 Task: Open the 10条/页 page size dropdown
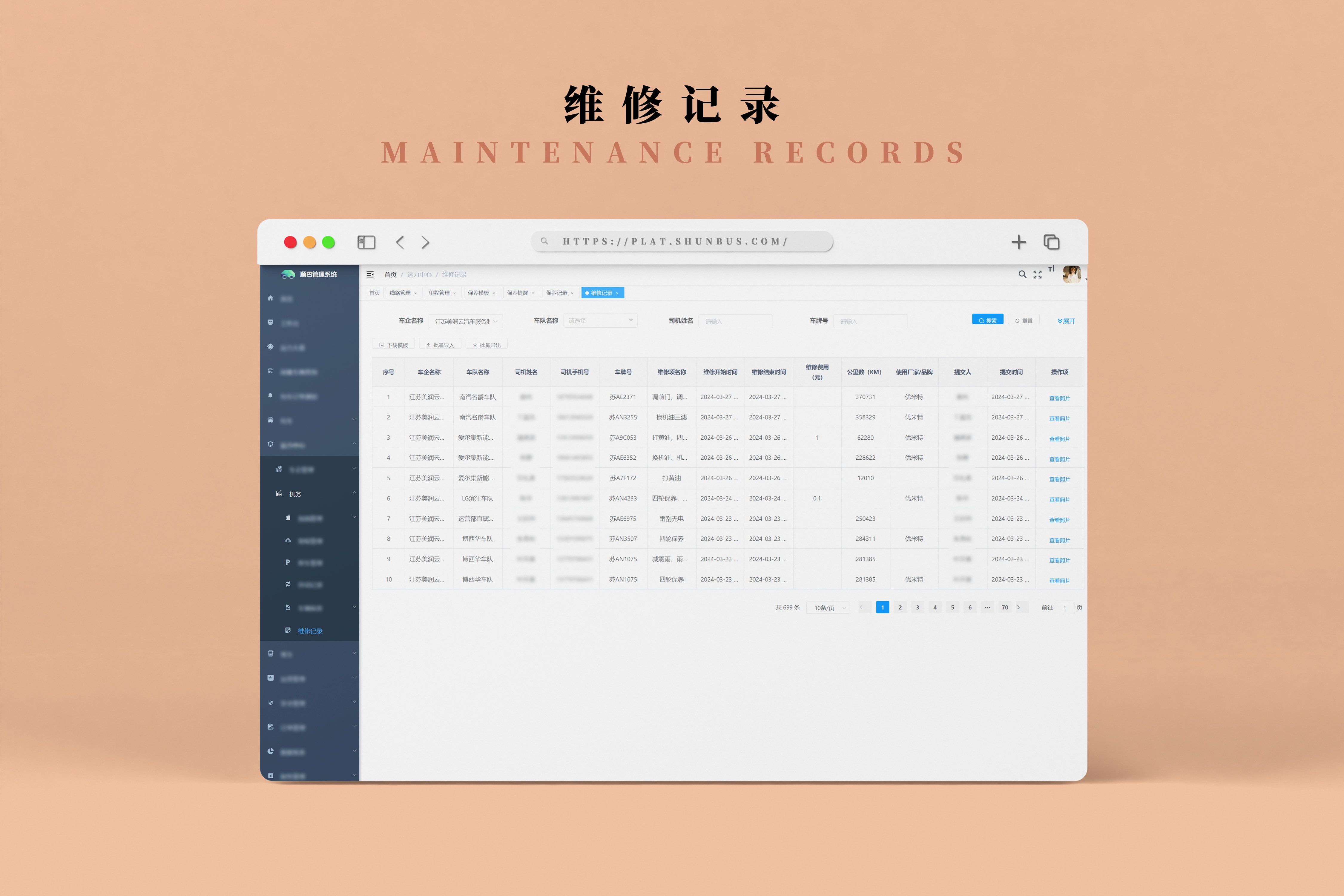click(x=828, y=608)
